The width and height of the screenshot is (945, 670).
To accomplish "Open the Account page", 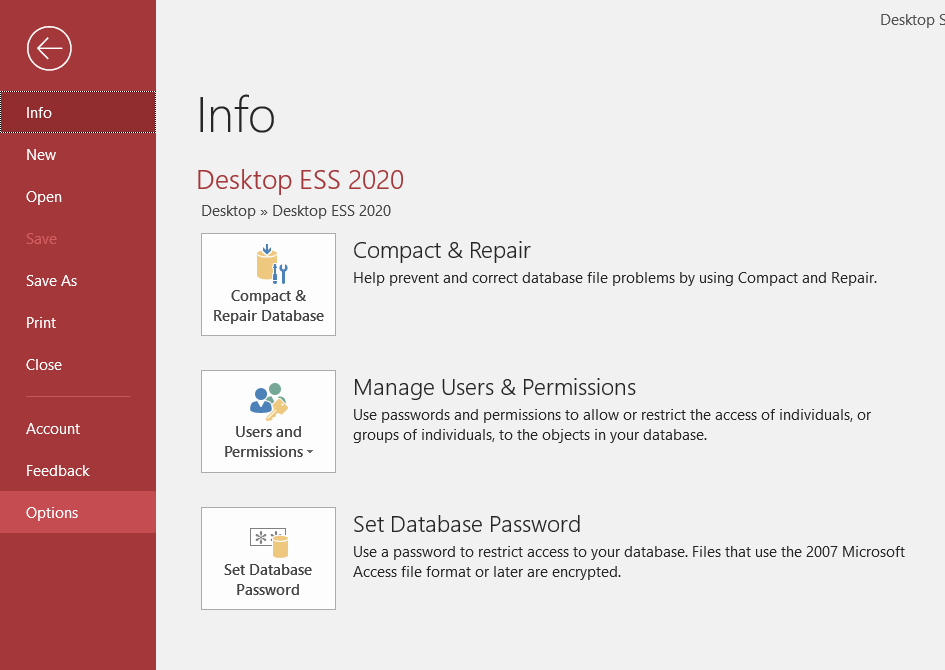I will [53, 429].
